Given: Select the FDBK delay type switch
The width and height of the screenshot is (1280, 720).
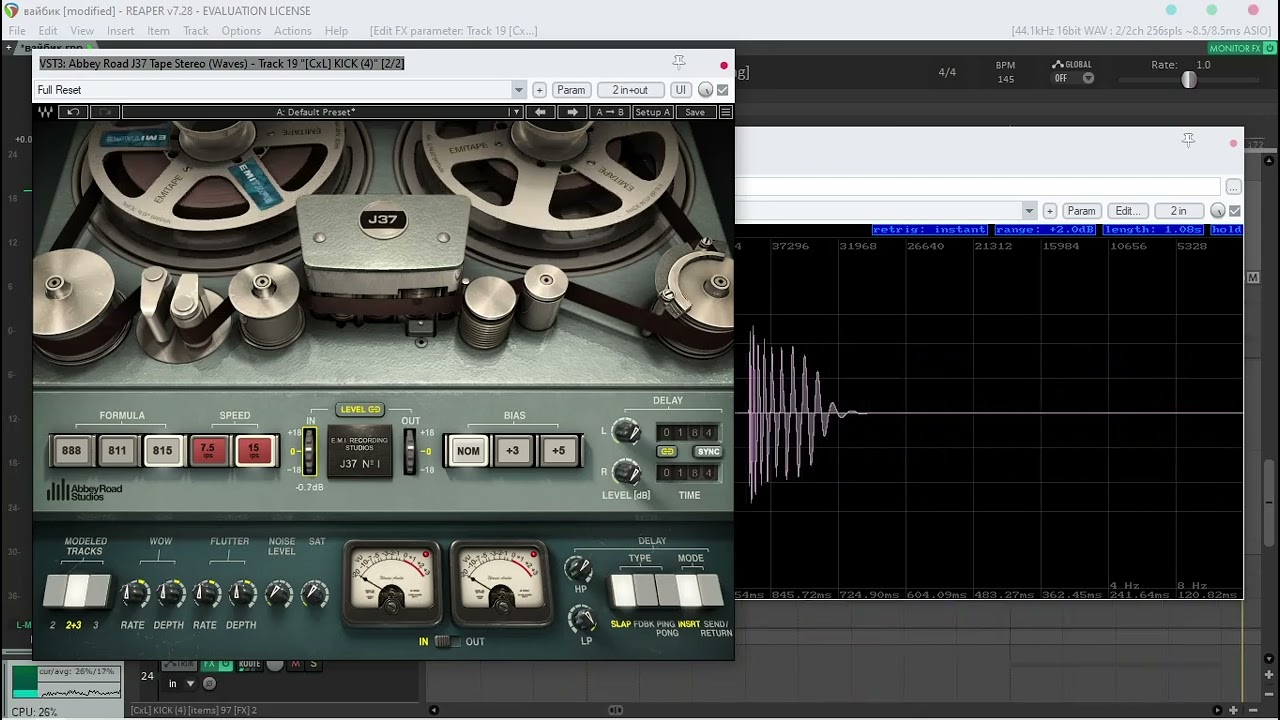Looking at the screenshot, I should pyautogui.click(x=644, y=591).
